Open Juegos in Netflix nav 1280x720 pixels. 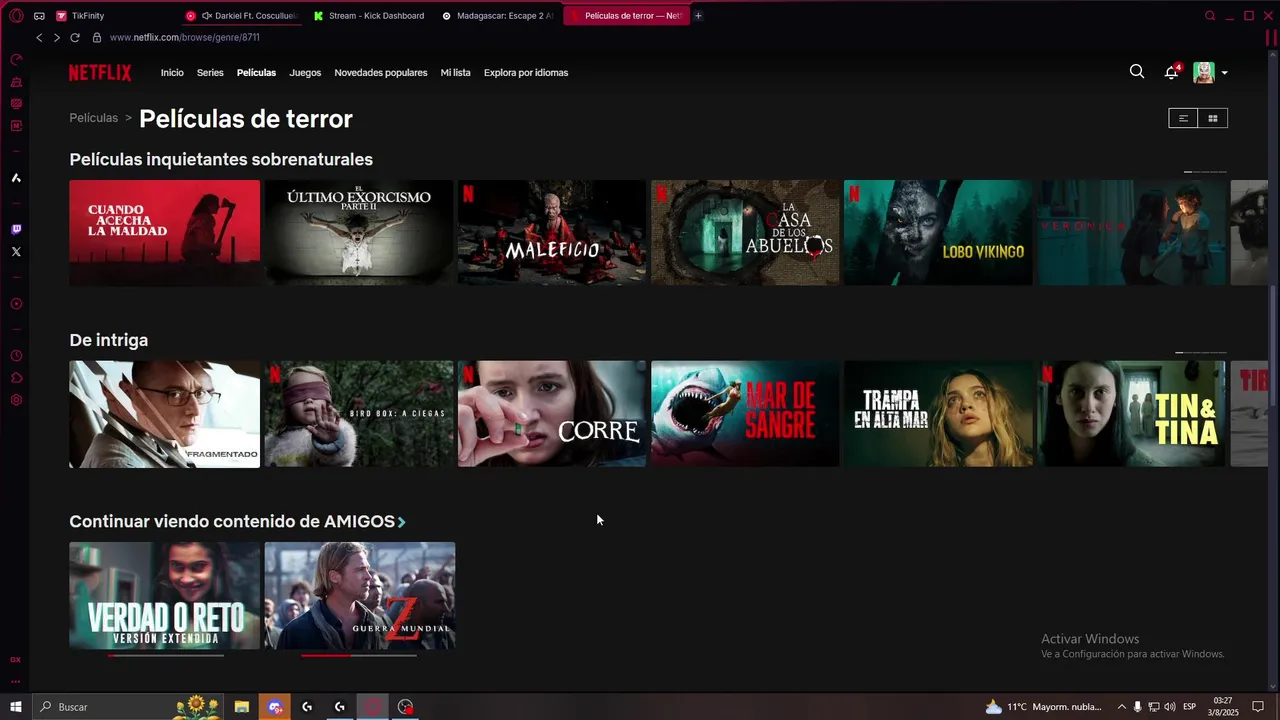pos(305,73)
